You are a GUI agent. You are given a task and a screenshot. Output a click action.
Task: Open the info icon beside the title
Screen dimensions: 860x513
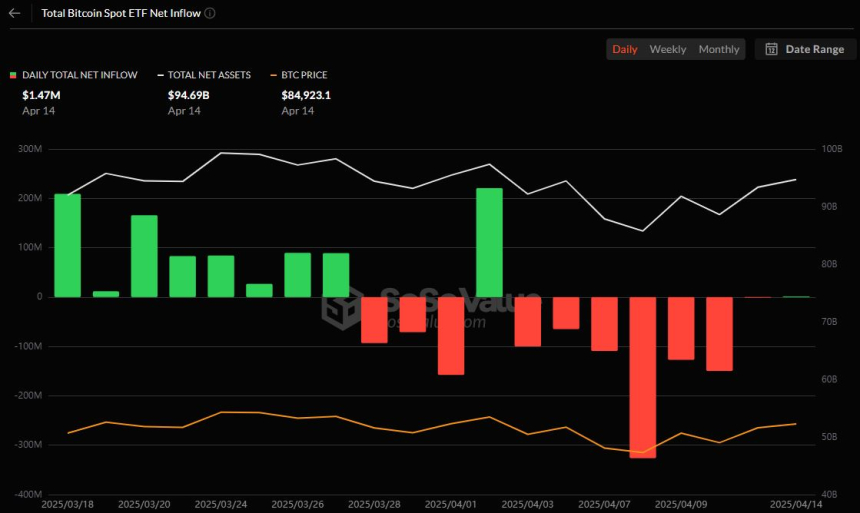coord(210,13)
